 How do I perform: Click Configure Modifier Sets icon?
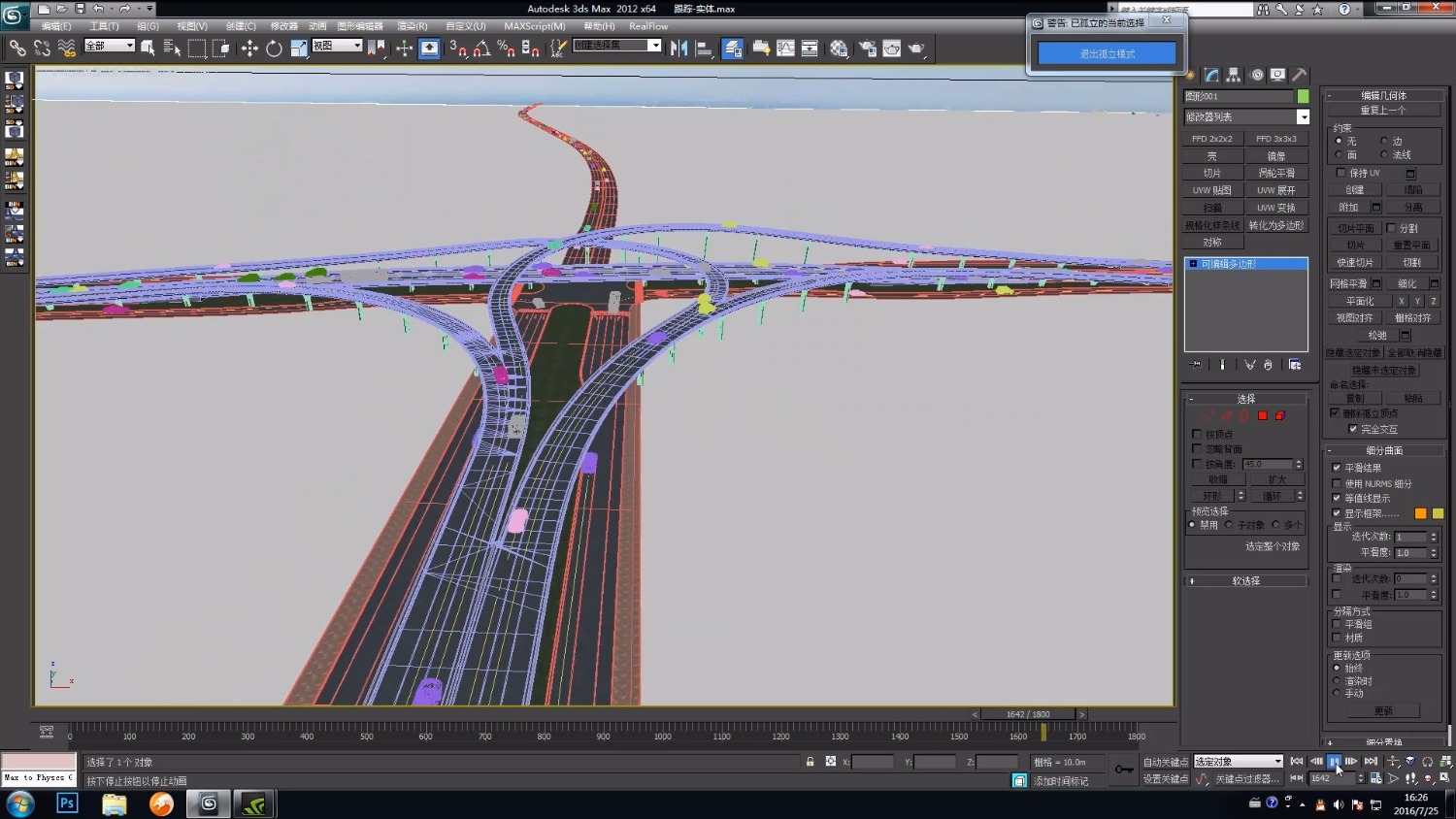(x=1295, y=365)
